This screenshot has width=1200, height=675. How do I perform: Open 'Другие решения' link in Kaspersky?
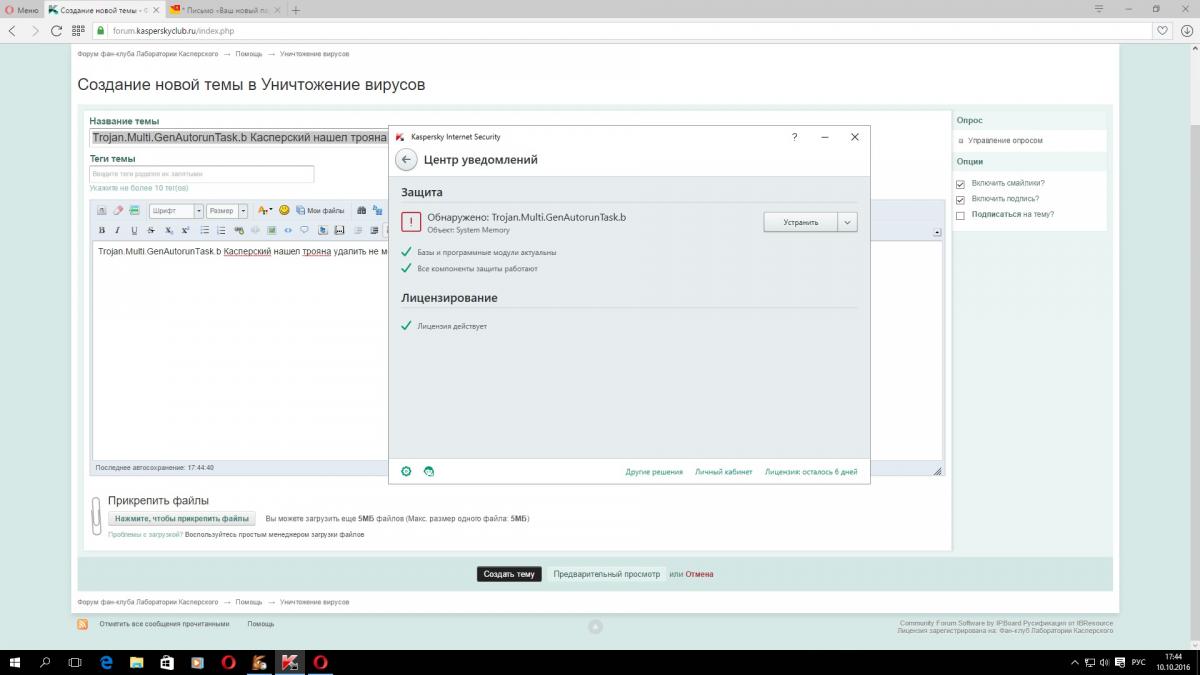coord(654,472)
